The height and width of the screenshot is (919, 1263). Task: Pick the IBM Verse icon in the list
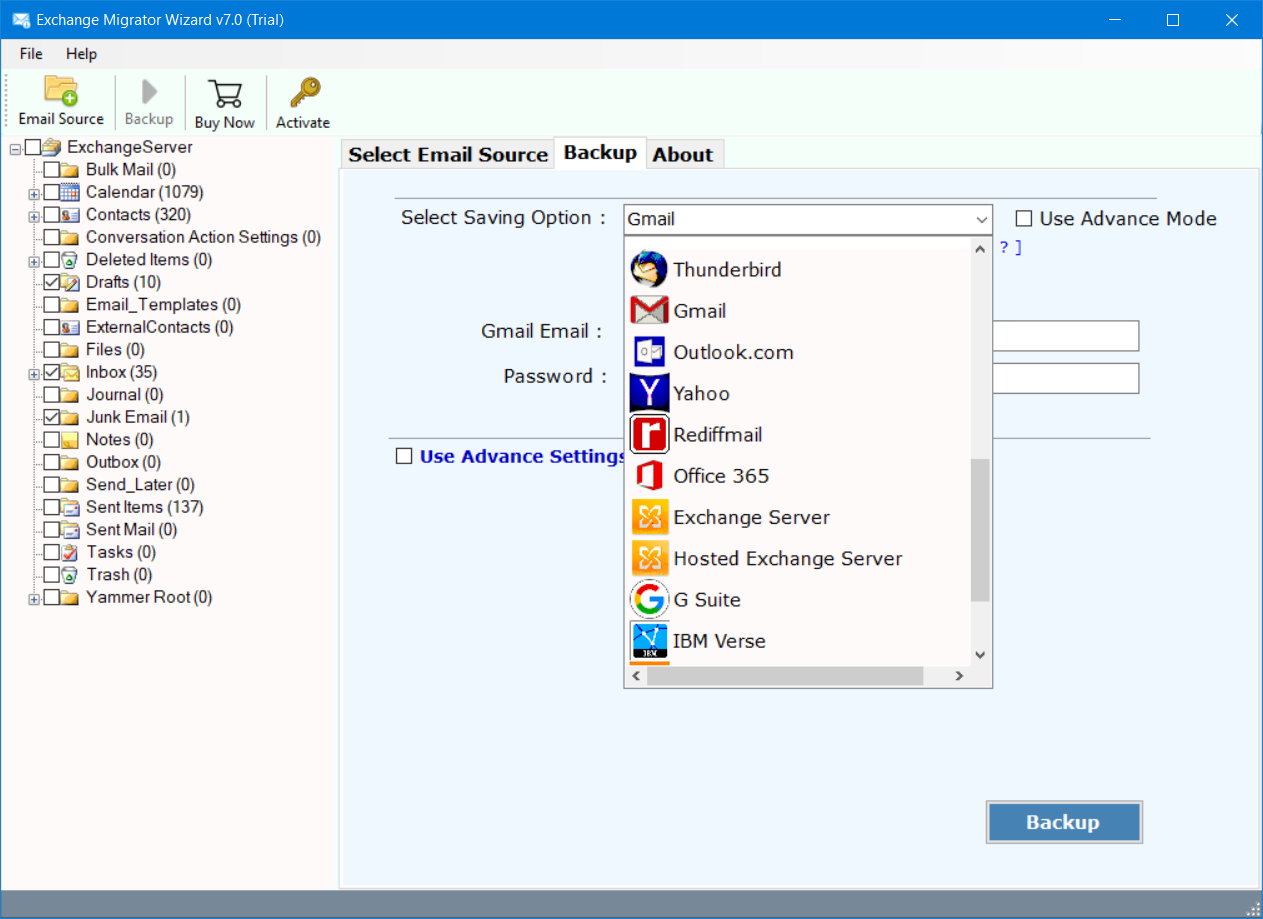click(x=649, y=640)
